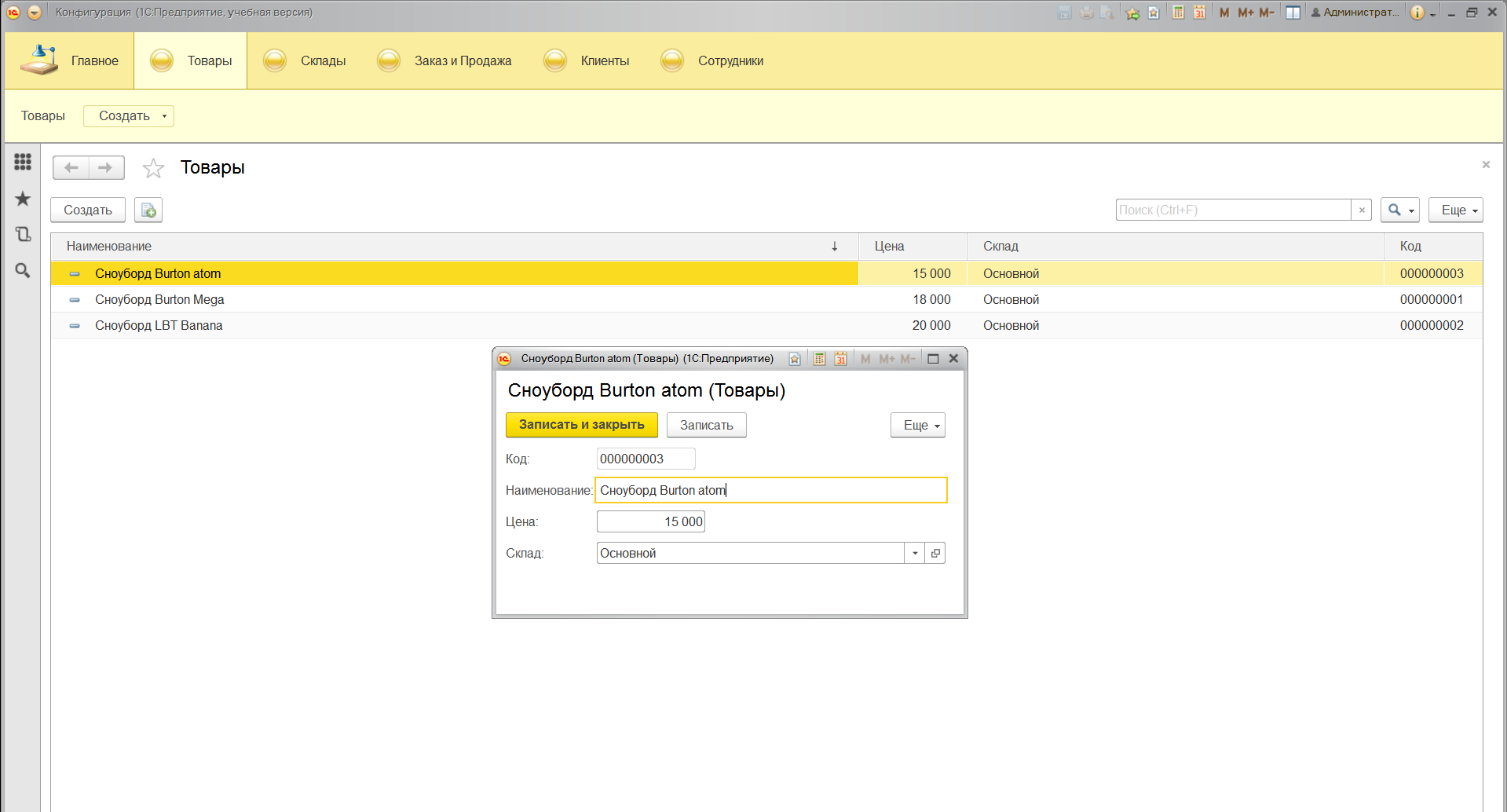The height and width of the screenshot is (812, 1507).
Task: Sort by the Склад column header
Action: [1176, 247]
